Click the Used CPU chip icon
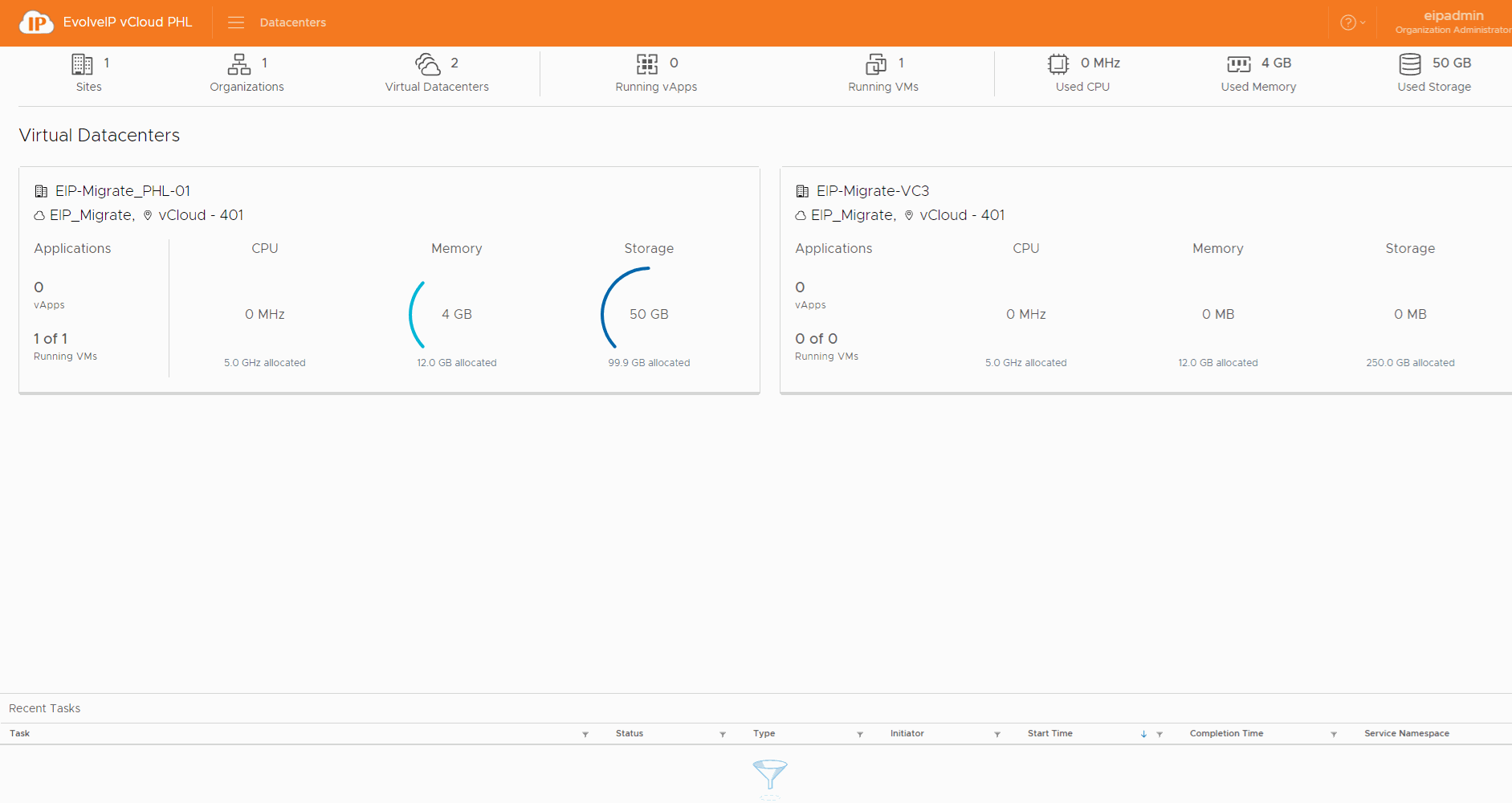The width and height of the screenshot is (1512, 803). pos(1058,63)
